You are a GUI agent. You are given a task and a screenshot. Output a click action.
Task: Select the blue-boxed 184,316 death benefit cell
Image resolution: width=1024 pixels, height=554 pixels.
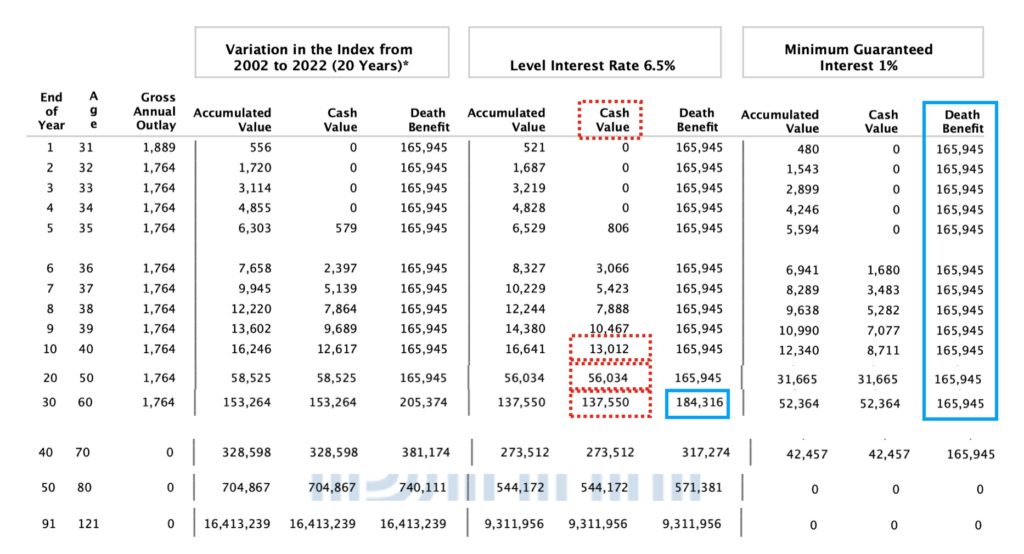point(697,404)
